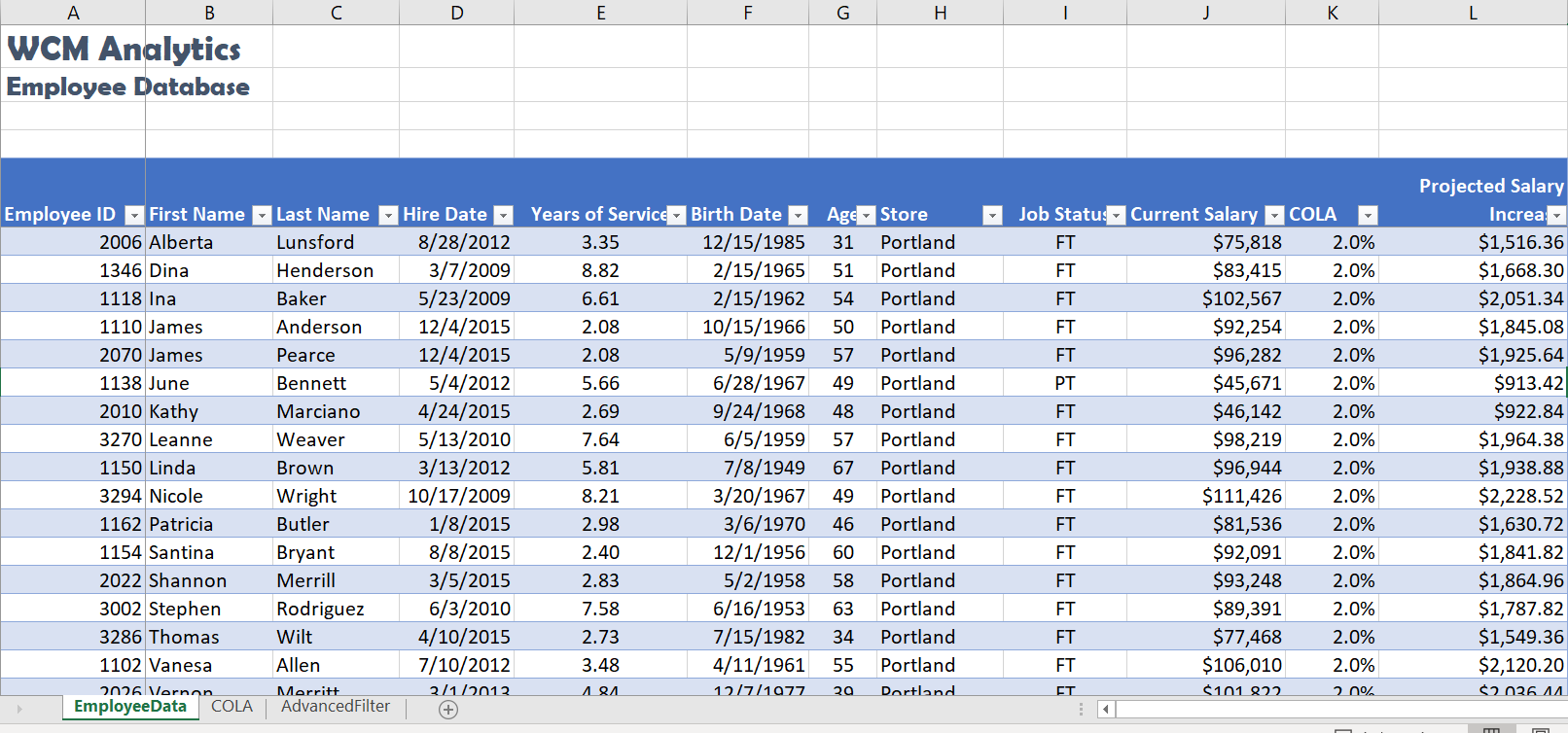
Task: Select first name cell Patricia
Action: (x=209, y=524)
